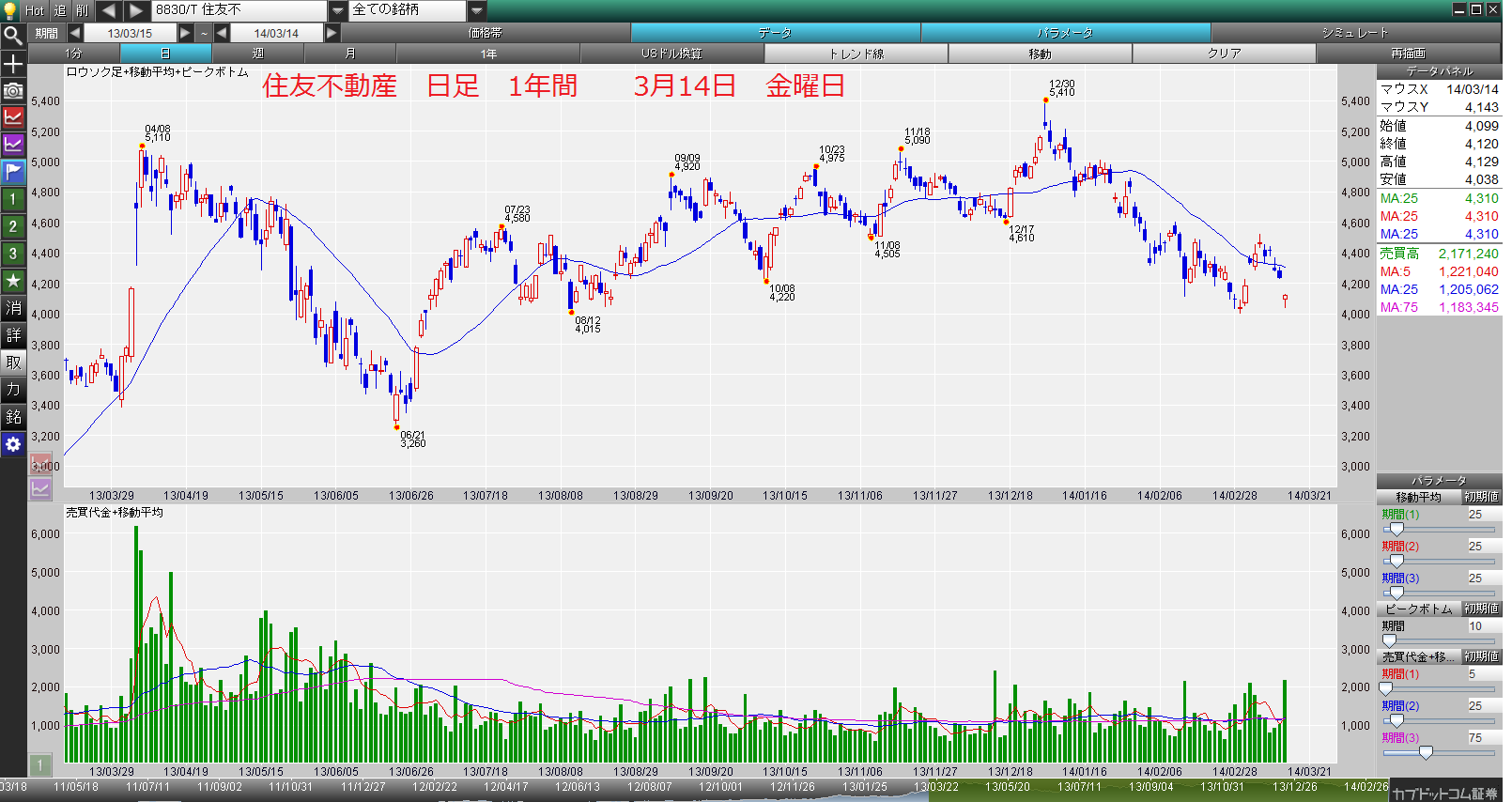
Task: Click the 全ての銘柄 combo box field
Action: point(409,10)
